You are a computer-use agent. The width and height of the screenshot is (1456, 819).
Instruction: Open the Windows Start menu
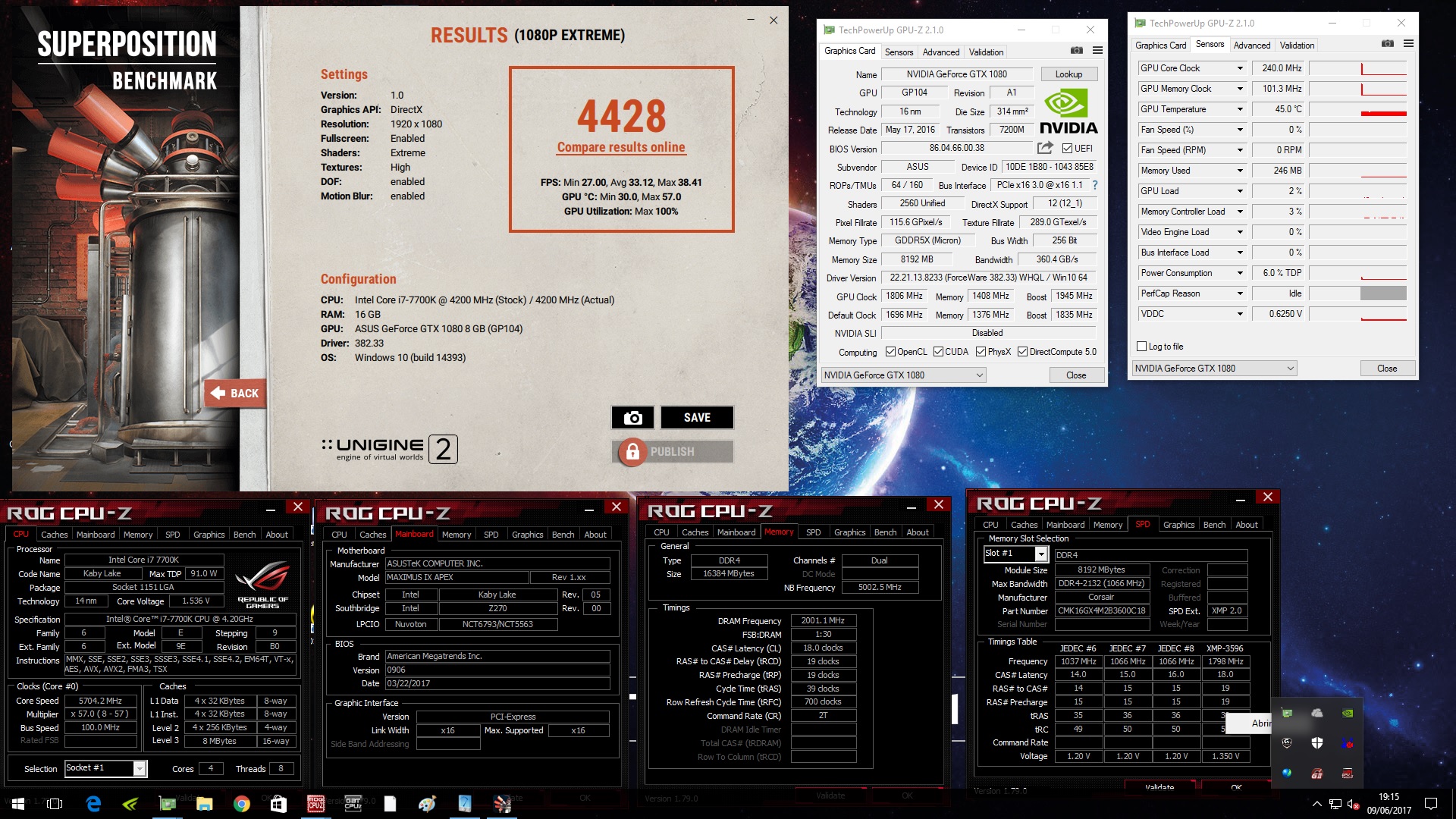click(x=18, y=804)
